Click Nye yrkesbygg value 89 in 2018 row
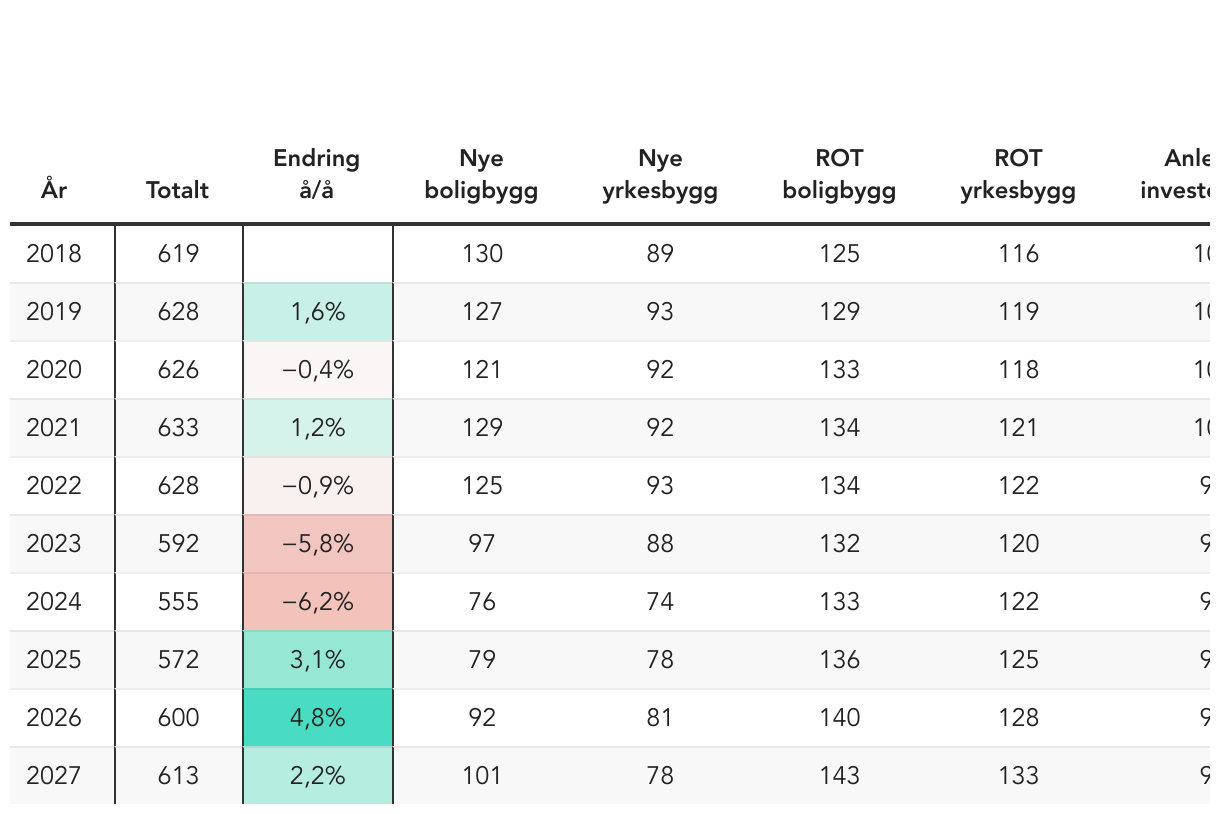This screenshot has width=1220, height=814. pos(660,254)
